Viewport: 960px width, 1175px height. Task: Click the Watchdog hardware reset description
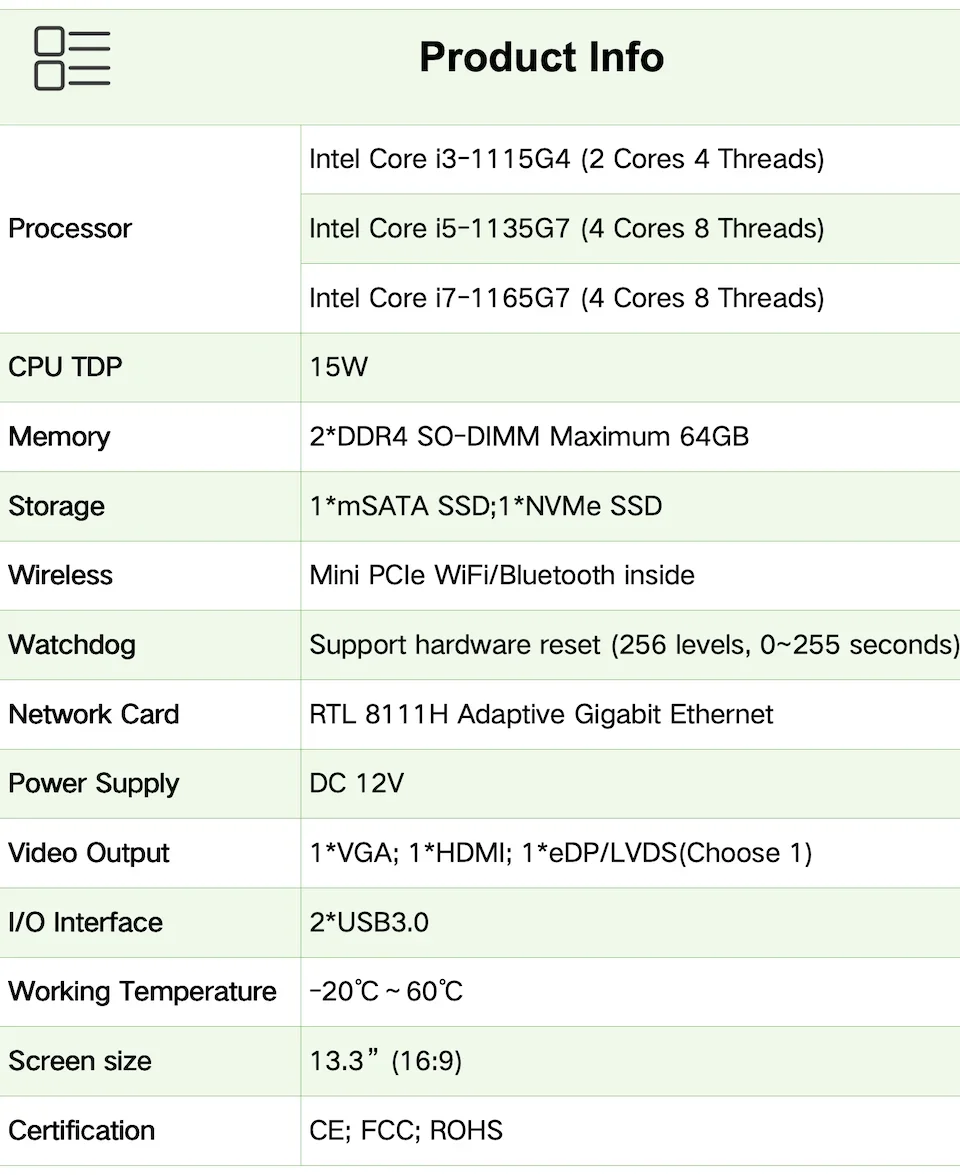point(633,645)
